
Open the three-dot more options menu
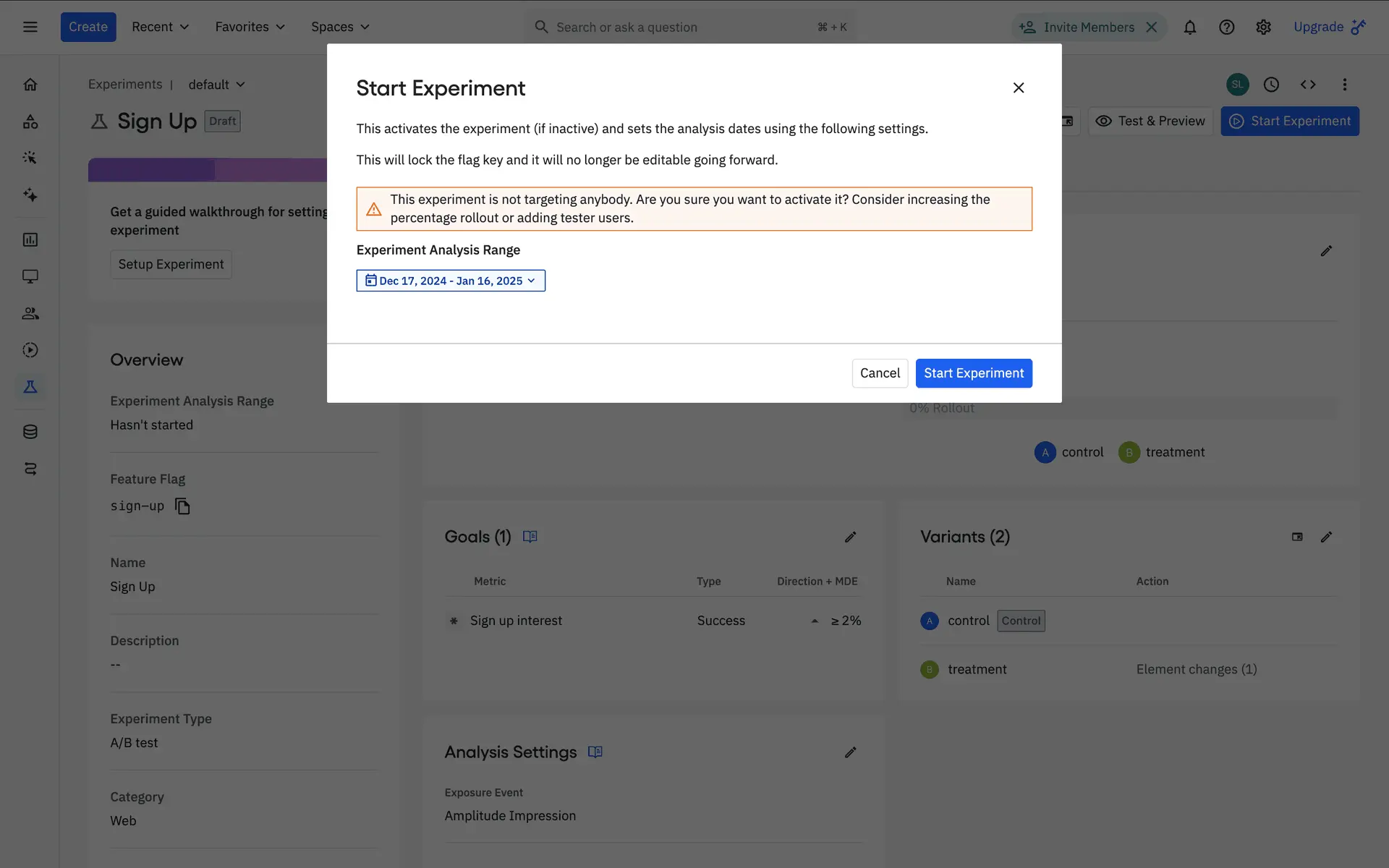click(x=1344, y=85)
